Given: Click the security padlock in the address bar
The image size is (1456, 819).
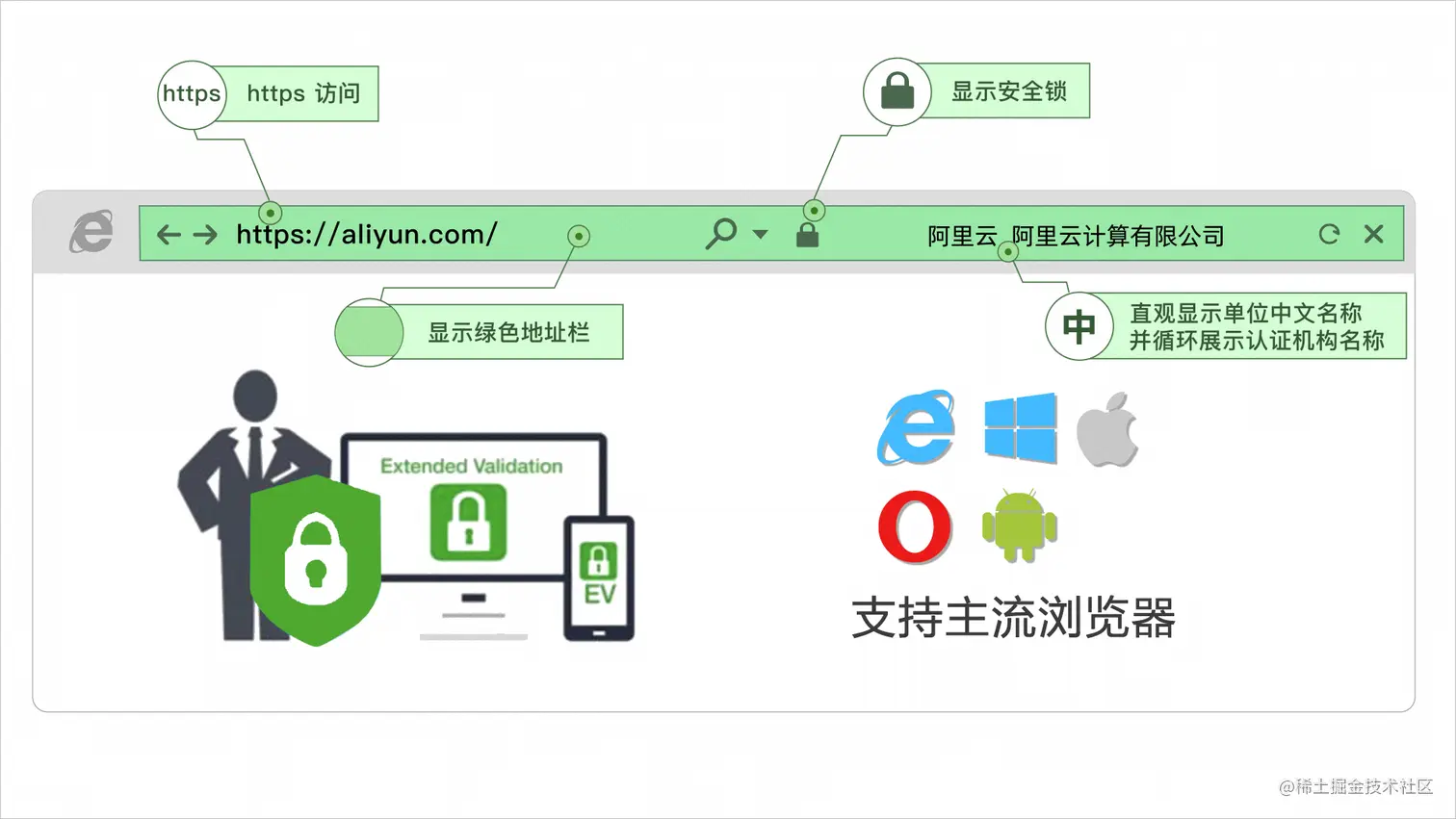Looking at the screenshot, I should [808, 234].
